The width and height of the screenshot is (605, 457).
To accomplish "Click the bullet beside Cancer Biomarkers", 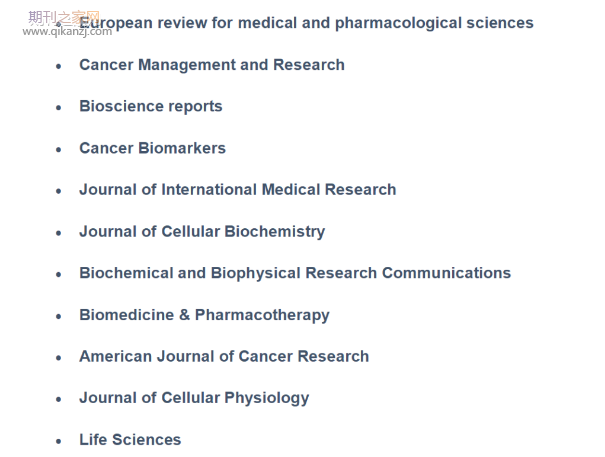I will [x=59, y=150].
